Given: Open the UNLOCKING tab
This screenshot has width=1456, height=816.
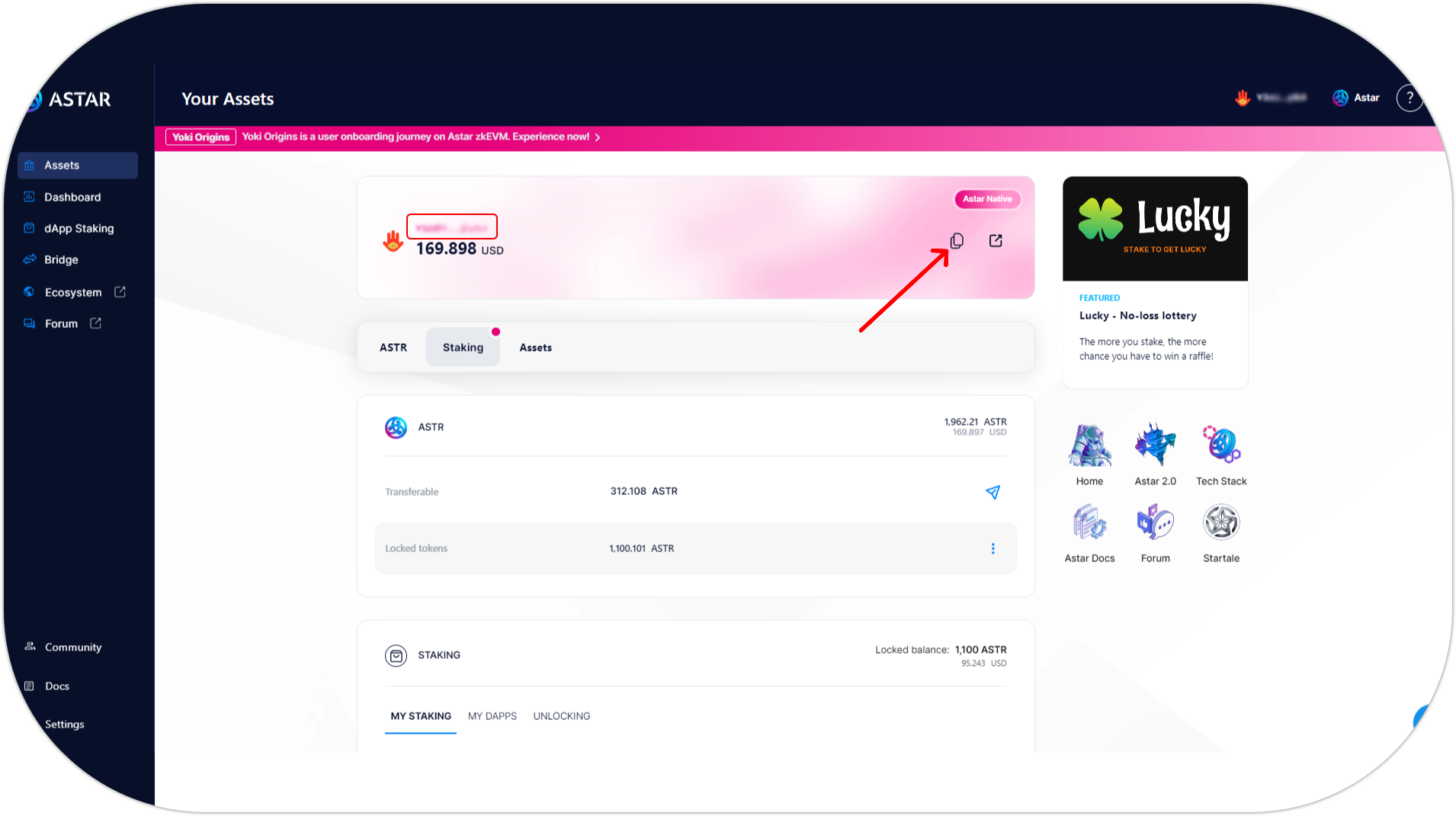Looking at the screenshot, I should coord(561,716).
